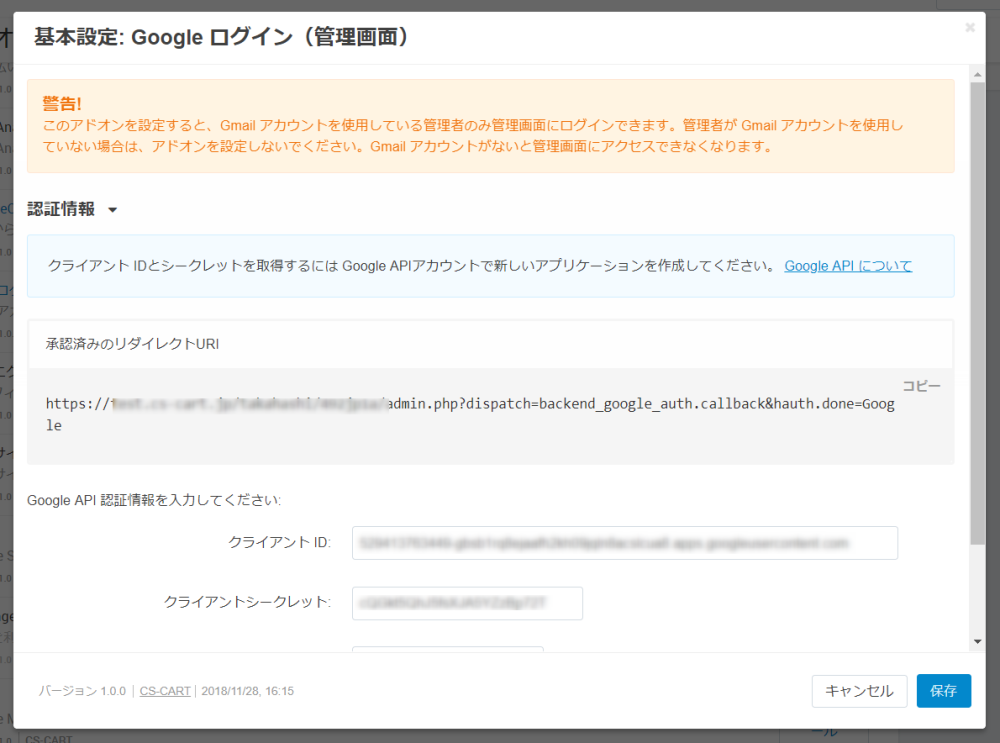Click the scrollbar up arrow
1000x743 pixels.
(976, 72)
